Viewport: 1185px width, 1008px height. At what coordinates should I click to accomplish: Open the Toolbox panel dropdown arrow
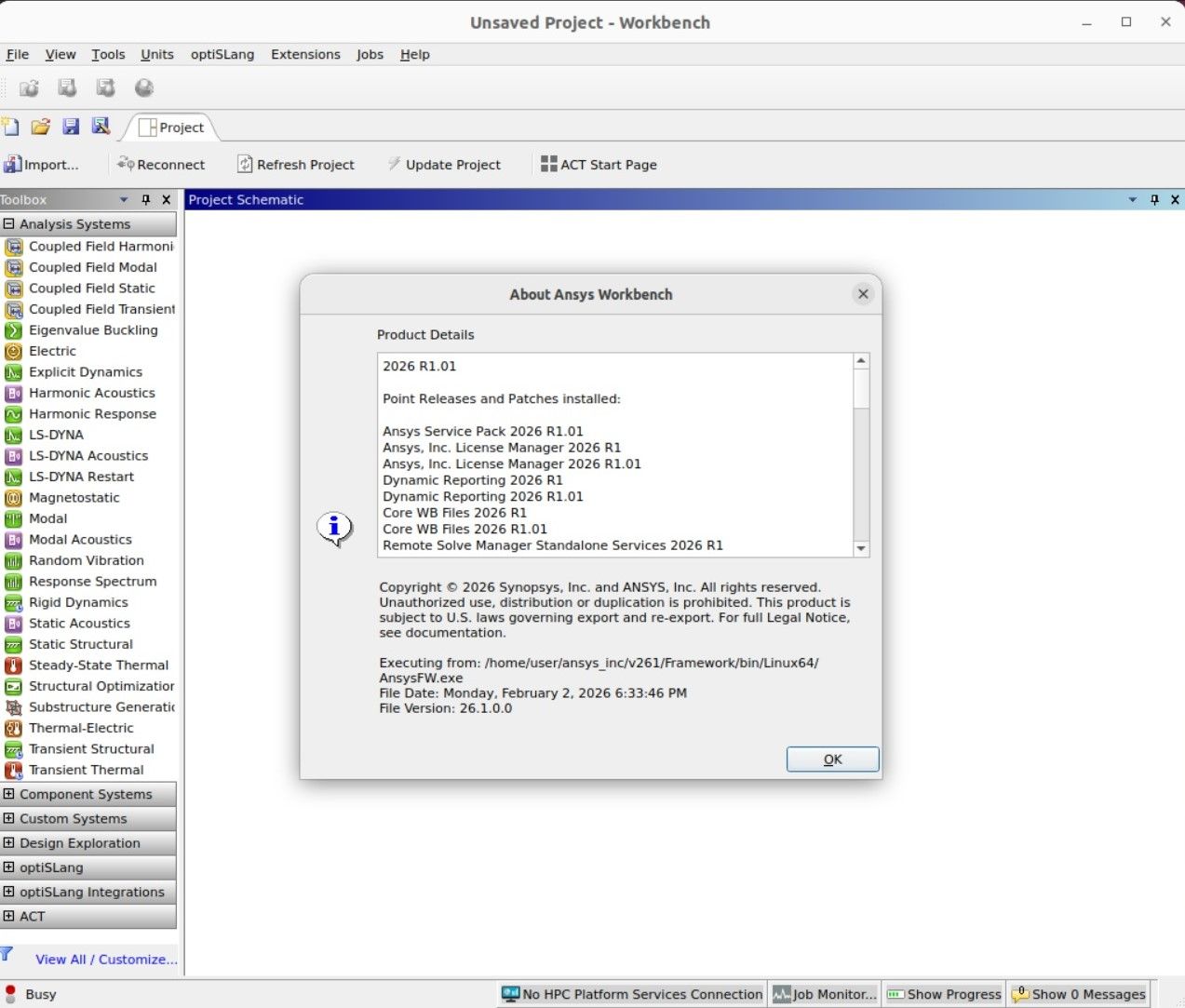click(x=124, y=200)
